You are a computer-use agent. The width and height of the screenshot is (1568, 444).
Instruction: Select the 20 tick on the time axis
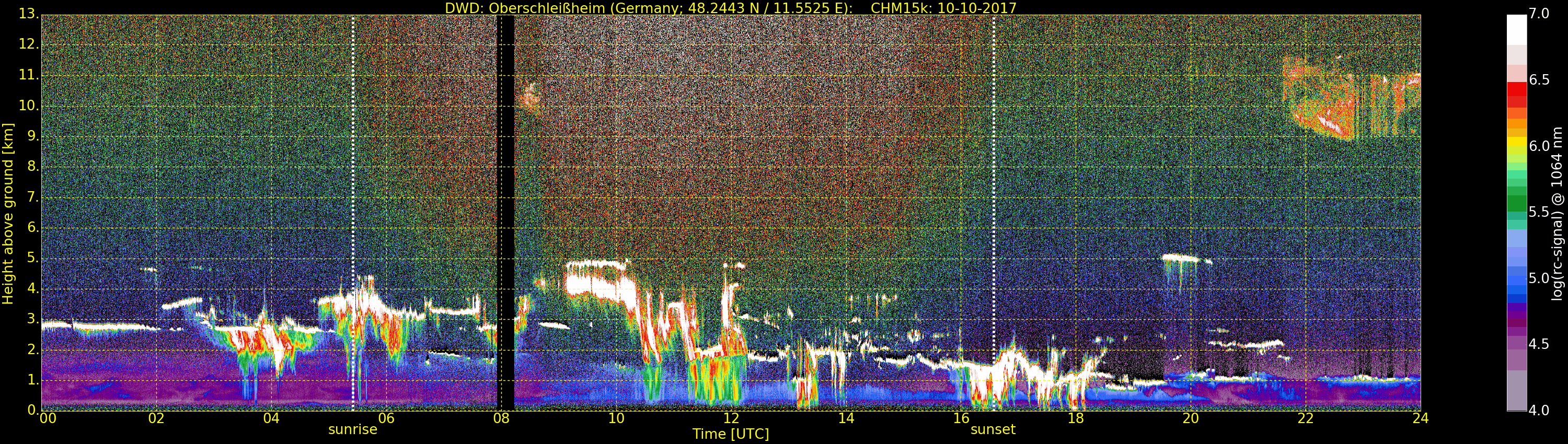click(1191, 418)
